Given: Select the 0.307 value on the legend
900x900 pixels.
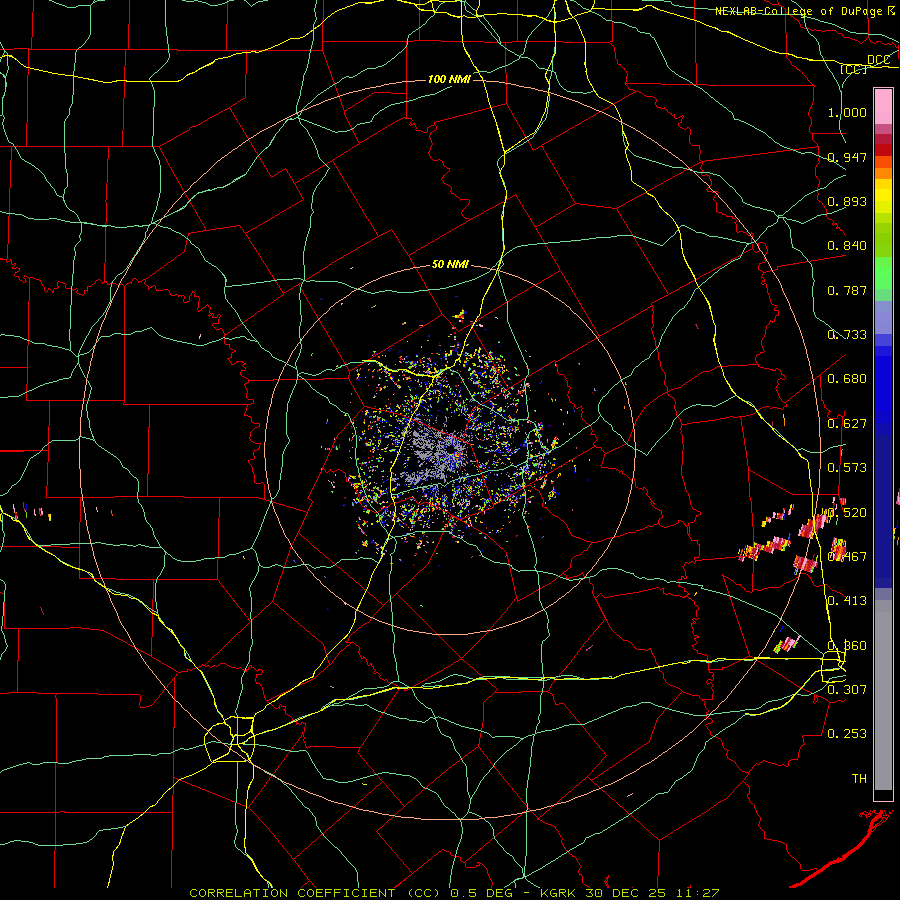Looking at the screenshot, I should pos(847,689).
